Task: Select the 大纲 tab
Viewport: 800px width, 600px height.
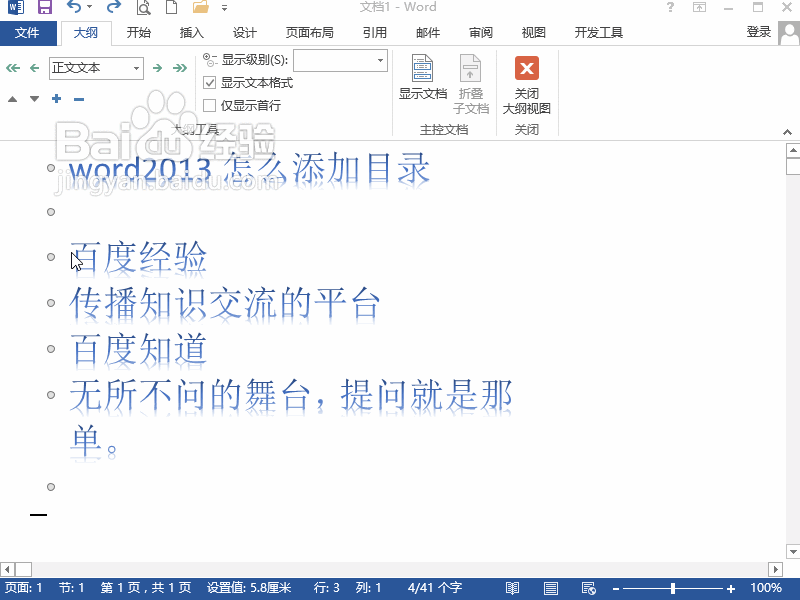Action: pos(85,33)
